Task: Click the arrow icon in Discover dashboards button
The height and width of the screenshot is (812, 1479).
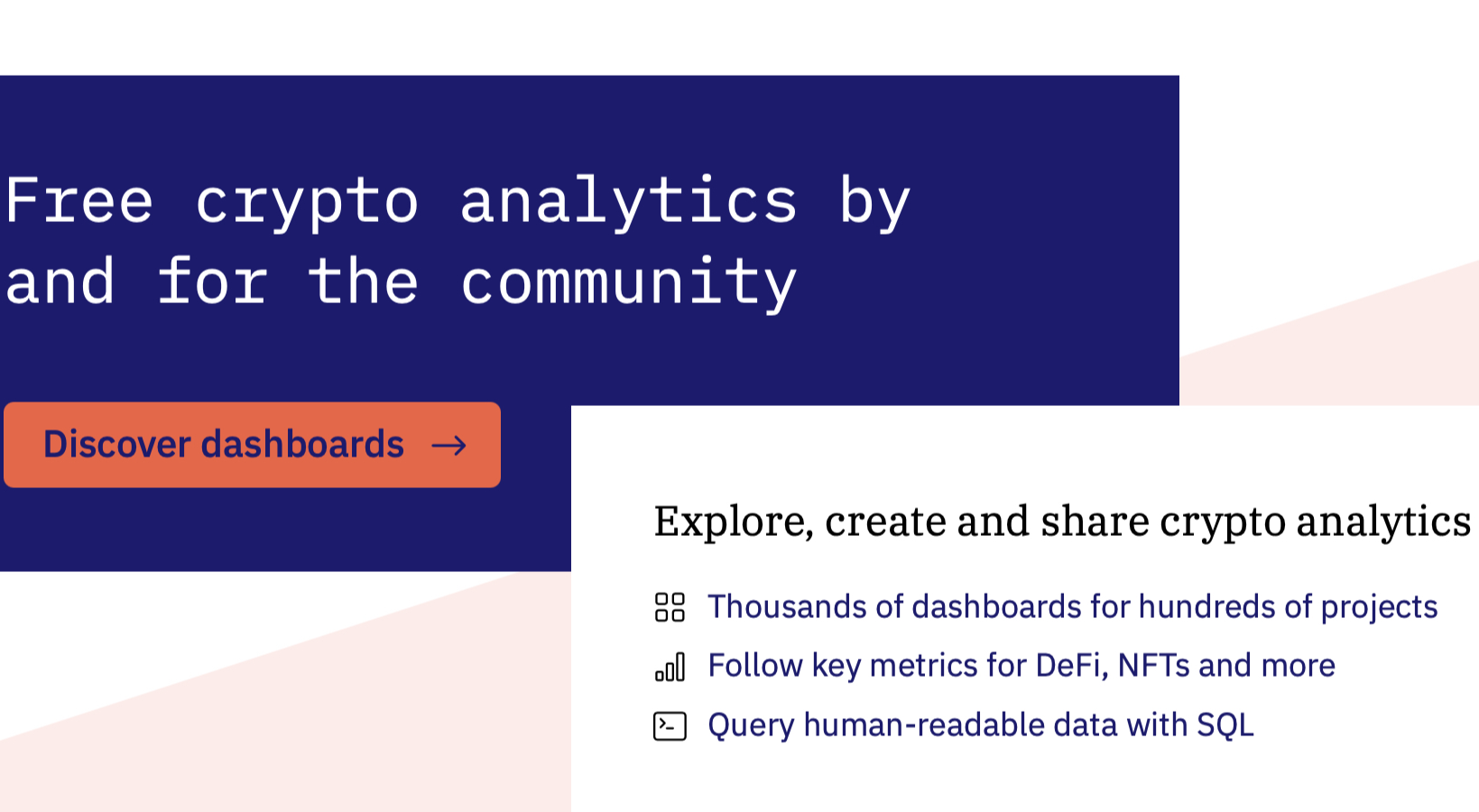Action: (448, 445)
